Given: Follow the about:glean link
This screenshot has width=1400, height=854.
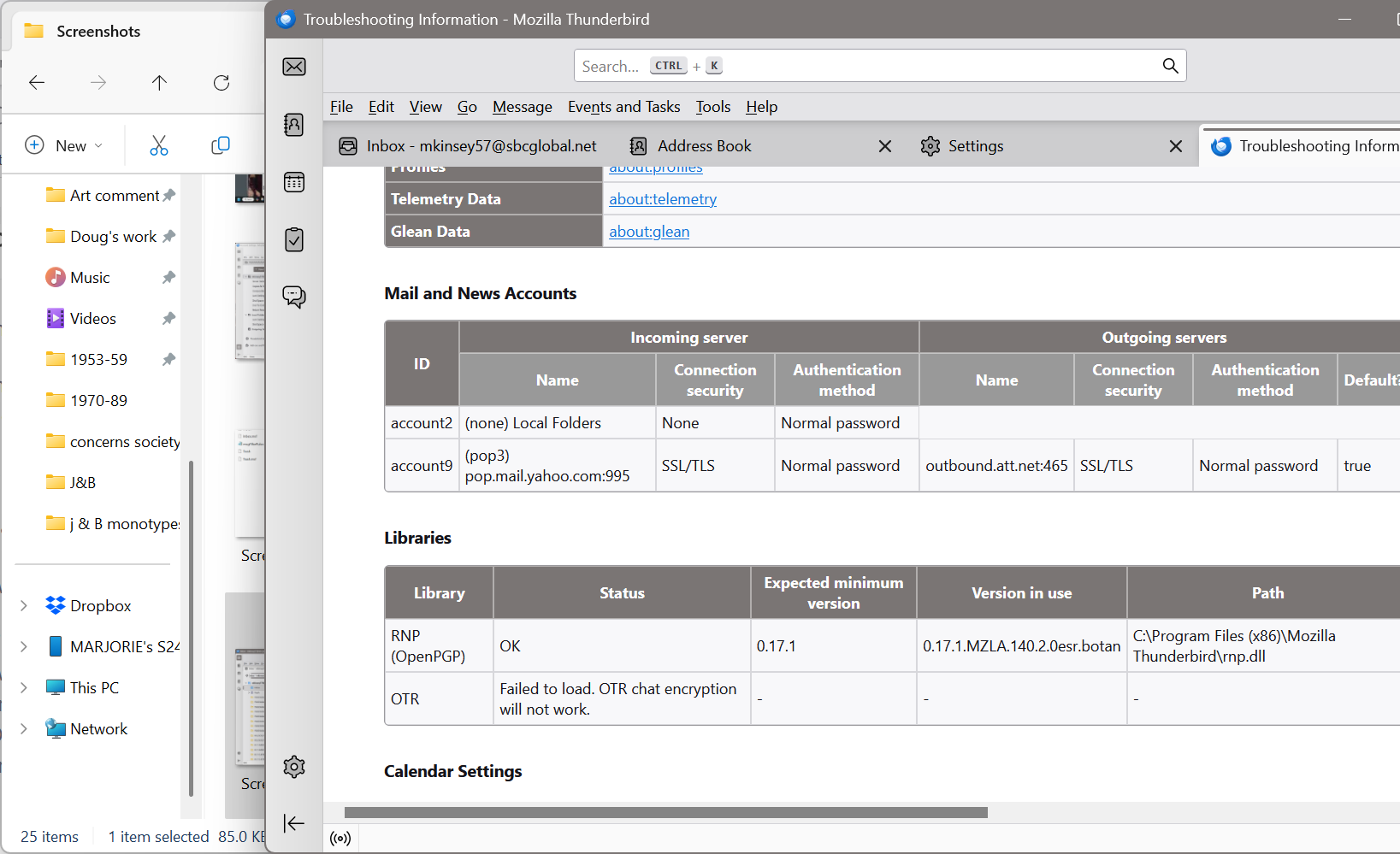Looking at the screenshot, I should coord(649,232).
